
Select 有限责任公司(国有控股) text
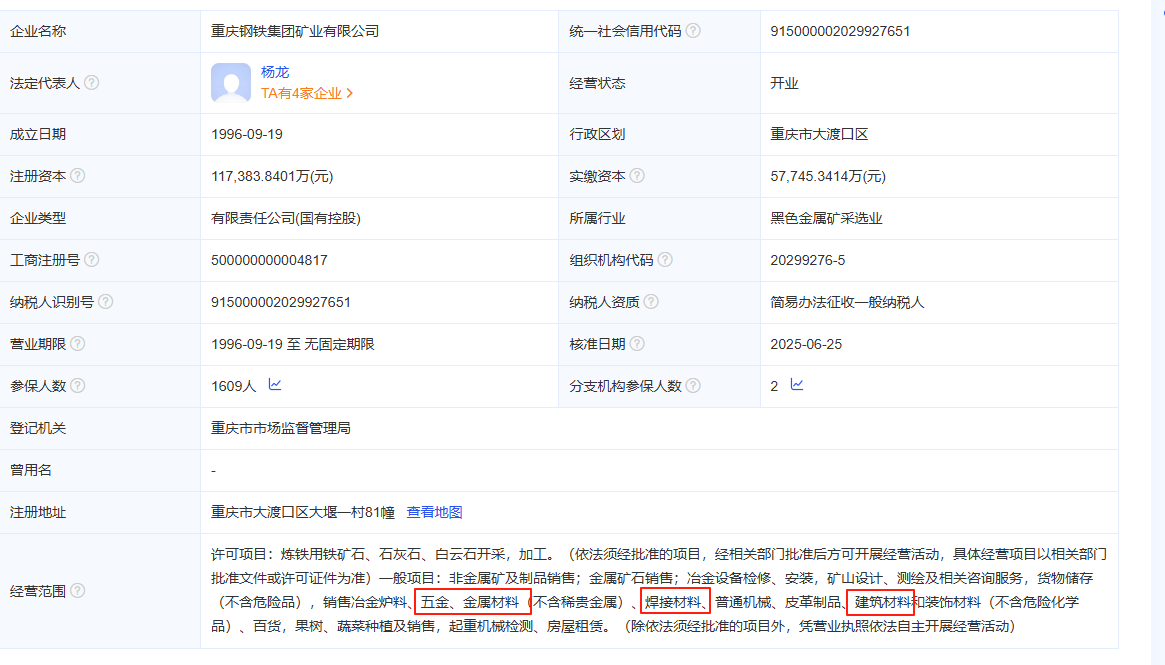click(286, 218)
